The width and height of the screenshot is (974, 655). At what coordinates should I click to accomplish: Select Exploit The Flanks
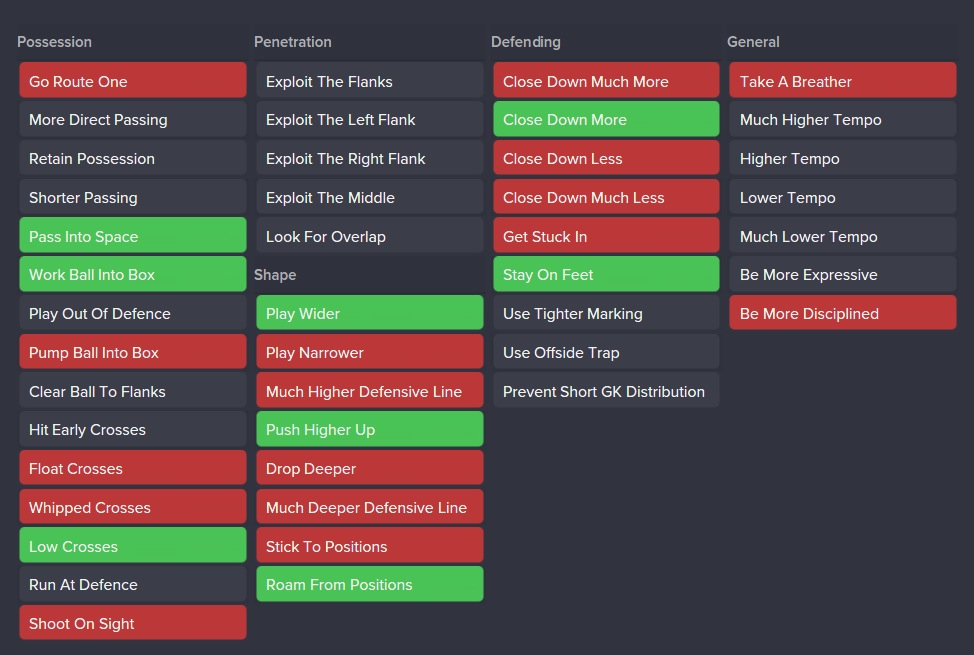369,81
